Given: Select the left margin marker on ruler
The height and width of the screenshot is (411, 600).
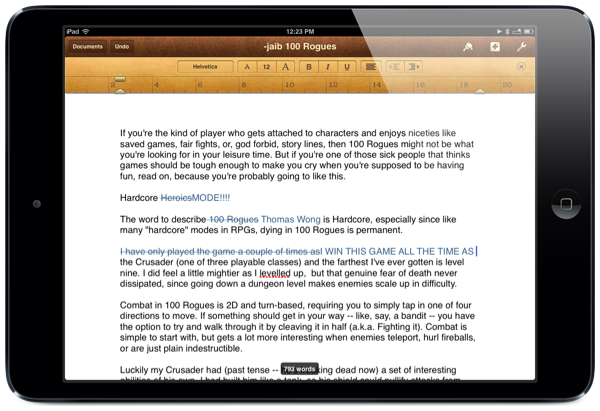Looking at the screenshot, I should tap(120, 91).
